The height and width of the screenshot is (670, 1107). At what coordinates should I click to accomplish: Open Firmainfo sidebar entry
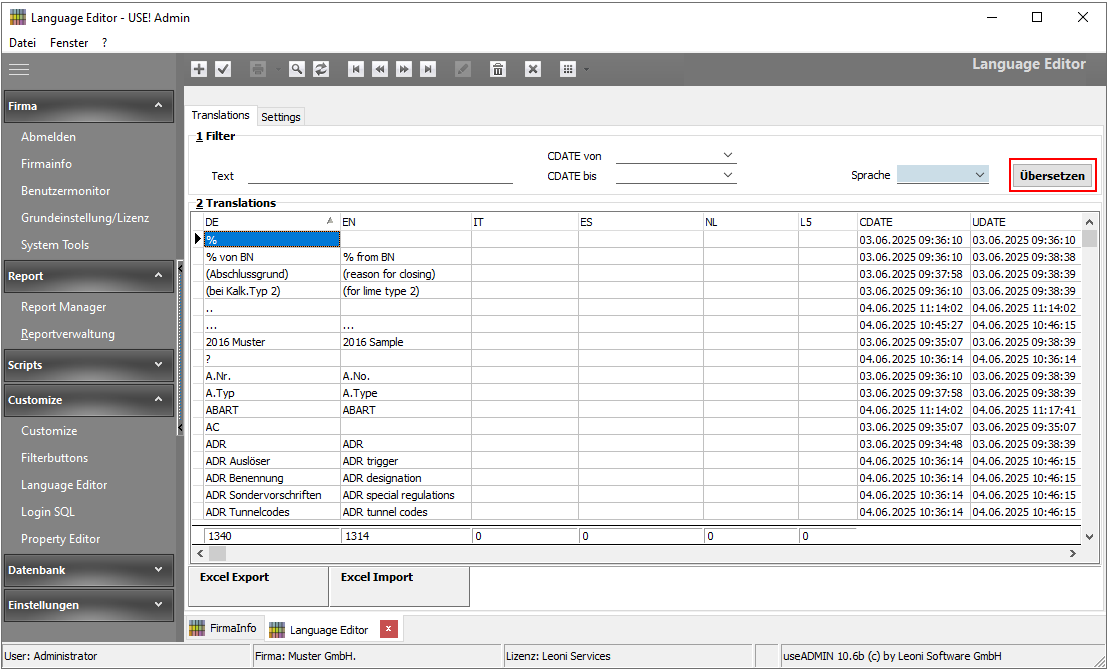click(x=47, y=164)
